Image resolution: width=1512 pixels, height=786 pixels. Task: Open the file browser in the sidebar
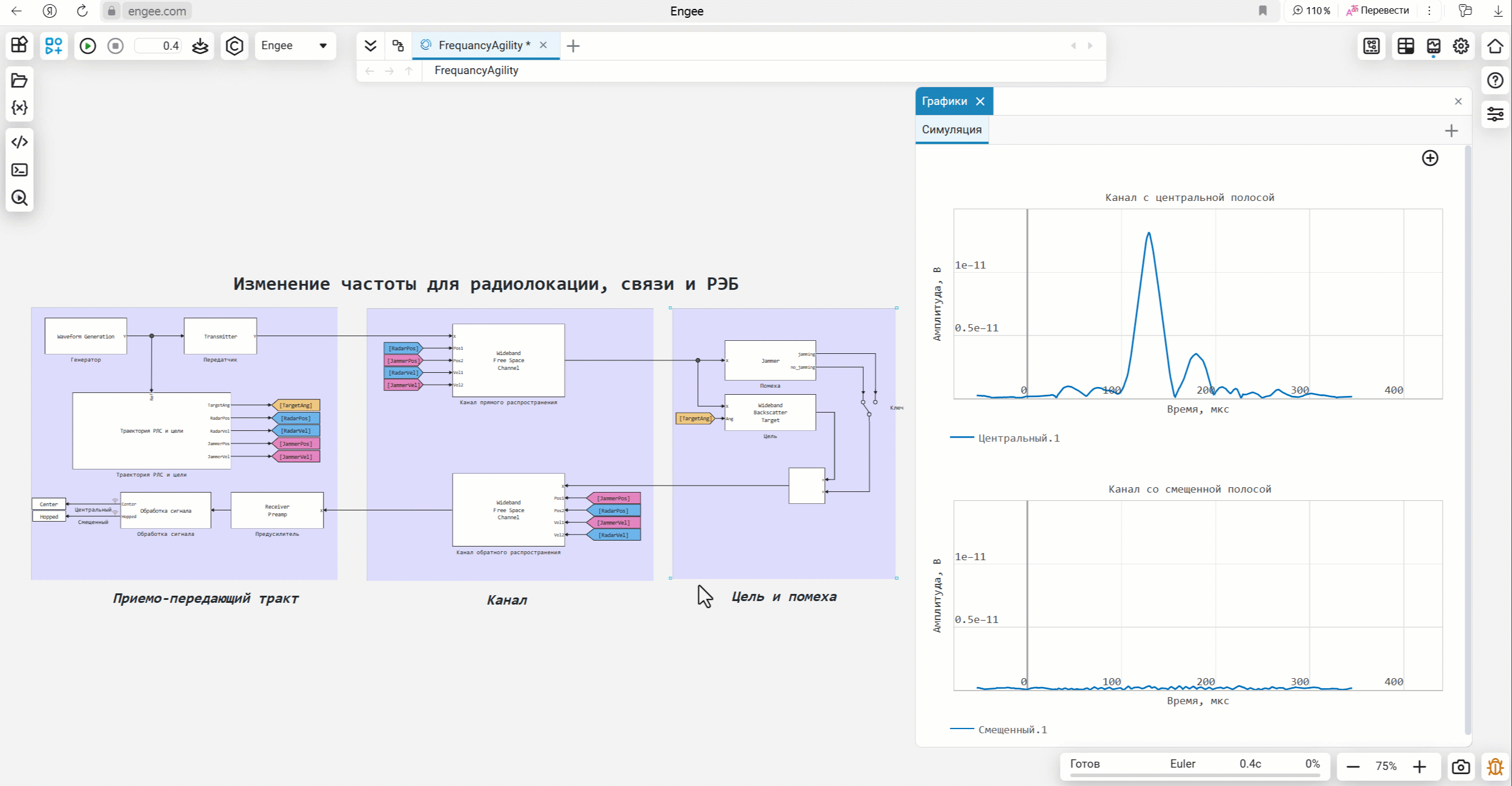pyautogui.click(x=19, y=81)
